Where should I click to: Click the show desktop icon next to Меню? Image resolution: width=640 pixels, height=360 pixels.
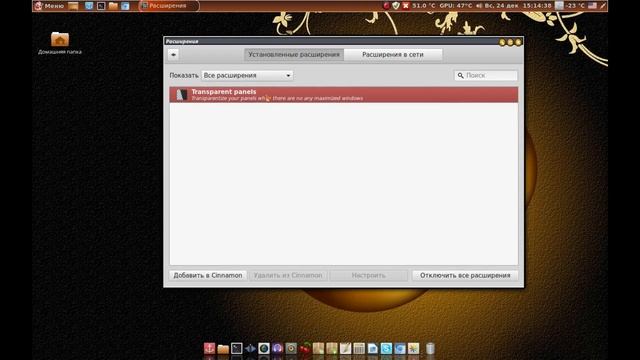[73, 6]
